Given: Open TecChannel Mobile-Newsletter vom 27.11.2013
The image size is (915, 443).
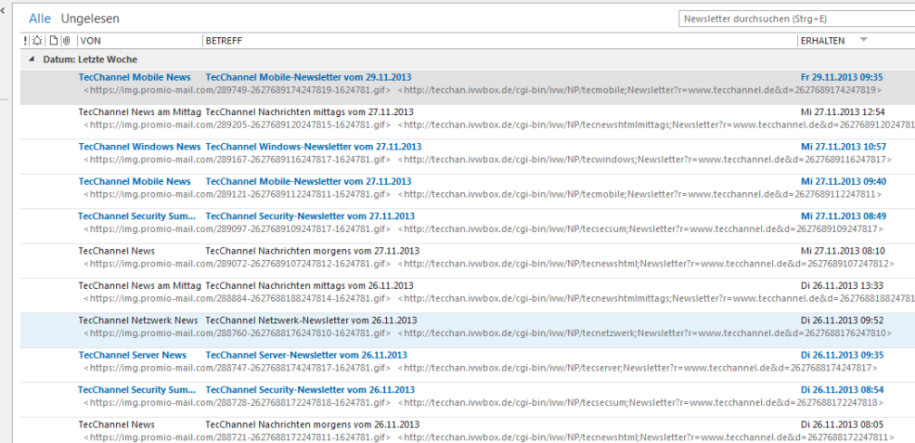Looking at the screenshot, I should coord(308,182).
